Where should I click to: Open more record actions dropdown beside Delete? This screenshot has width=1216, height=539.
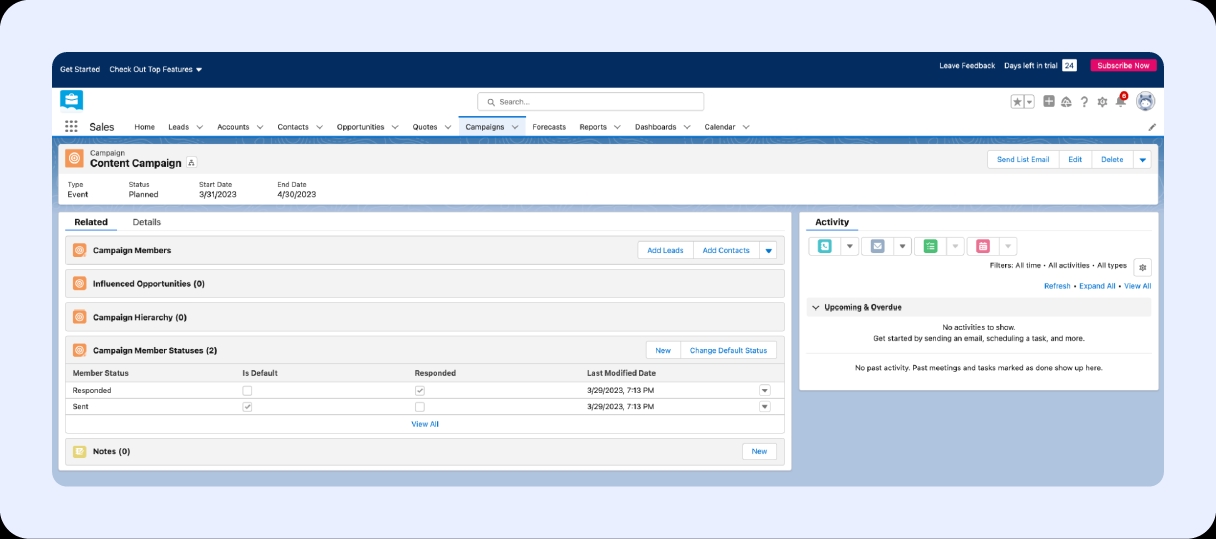coord(1142,159)
